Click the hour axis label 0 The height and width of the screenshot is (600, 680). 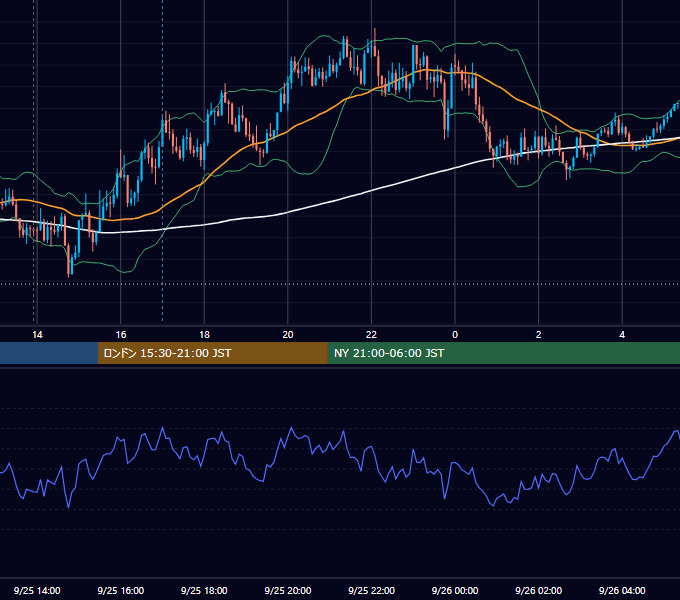[455, 335]
